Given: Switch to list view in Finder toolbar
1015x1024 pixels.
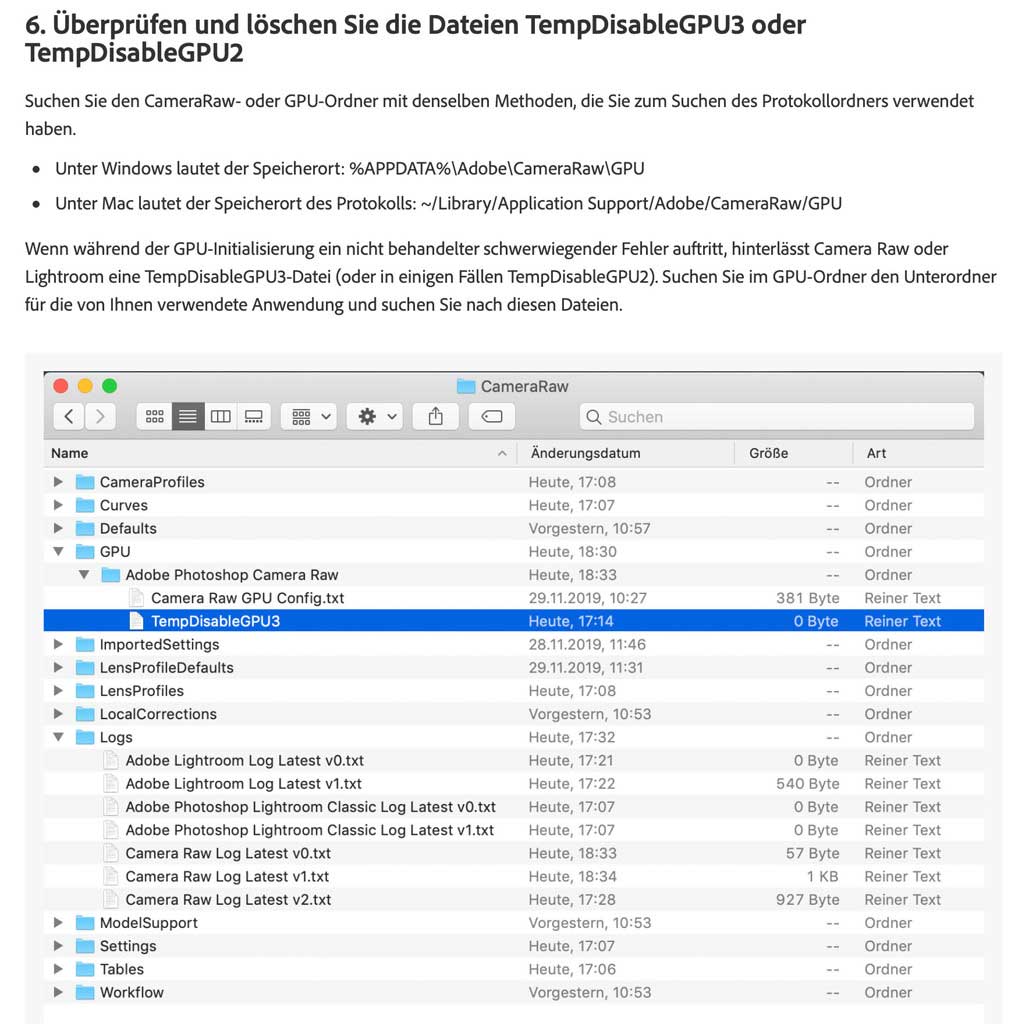Looking at the screenshot, I should pos(188,416).
